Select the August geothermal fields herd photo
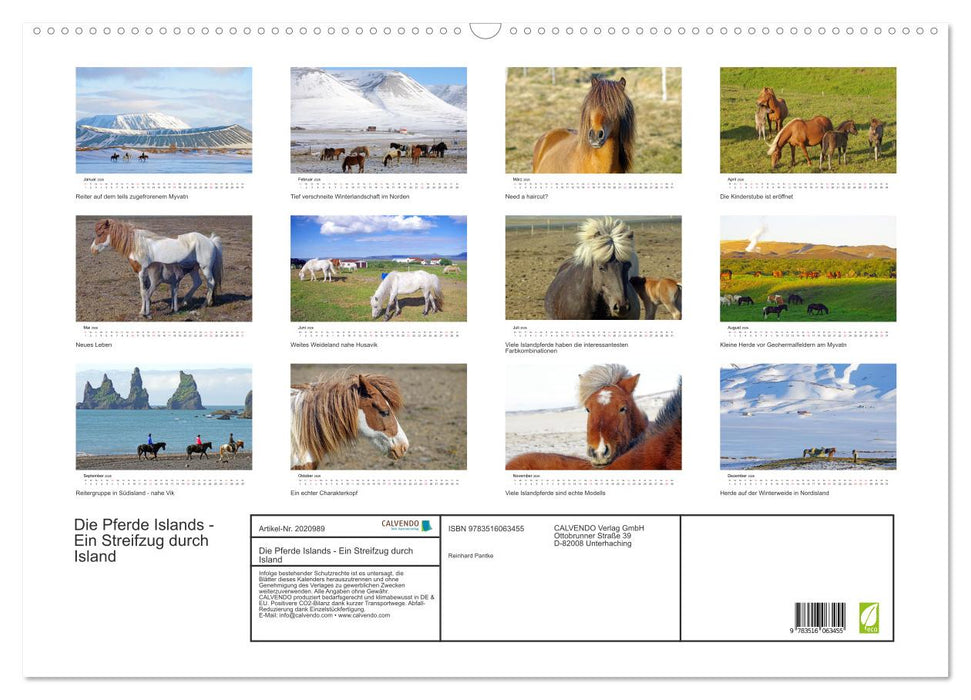Image resolution: width=971 pixels, height=700 pixels. [807, 267]
